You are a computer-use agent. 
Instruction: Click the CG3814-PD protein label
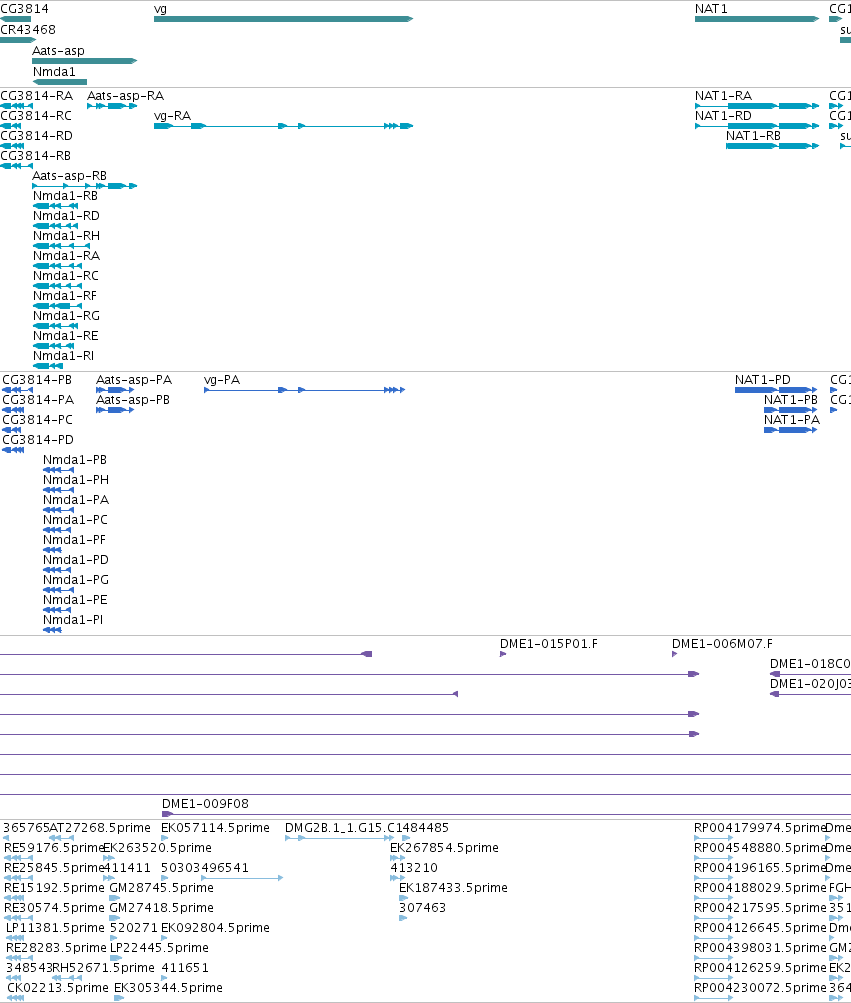38,439
